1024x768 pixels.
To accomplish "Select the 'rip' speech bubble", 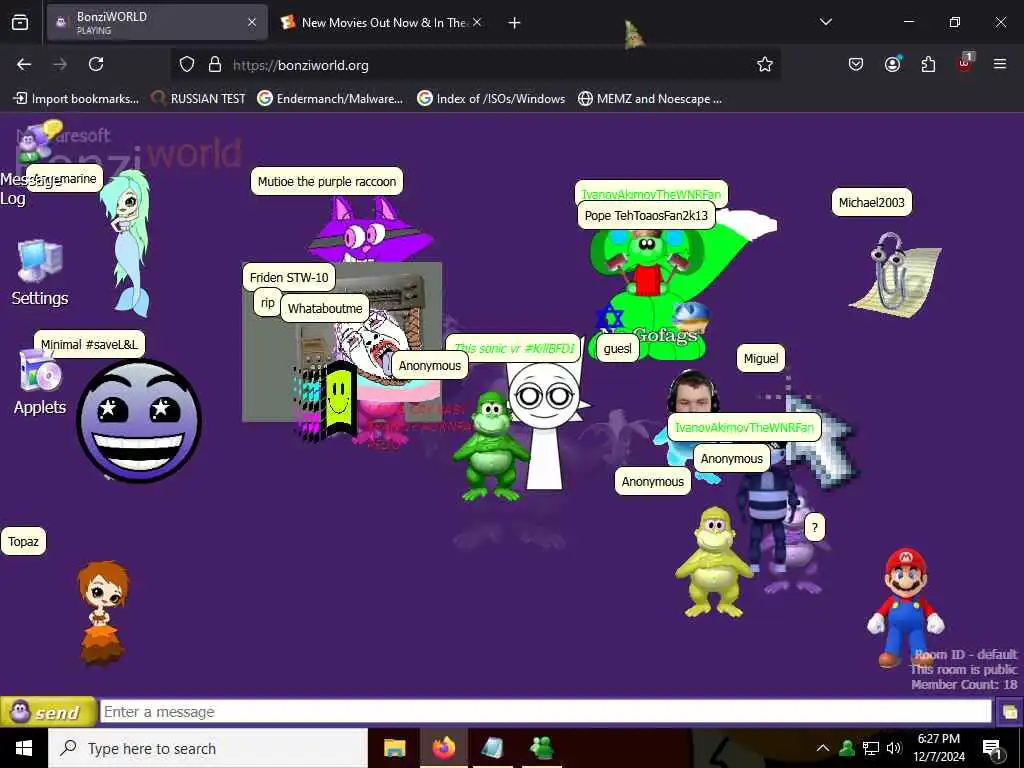I will tap(268, 302).
